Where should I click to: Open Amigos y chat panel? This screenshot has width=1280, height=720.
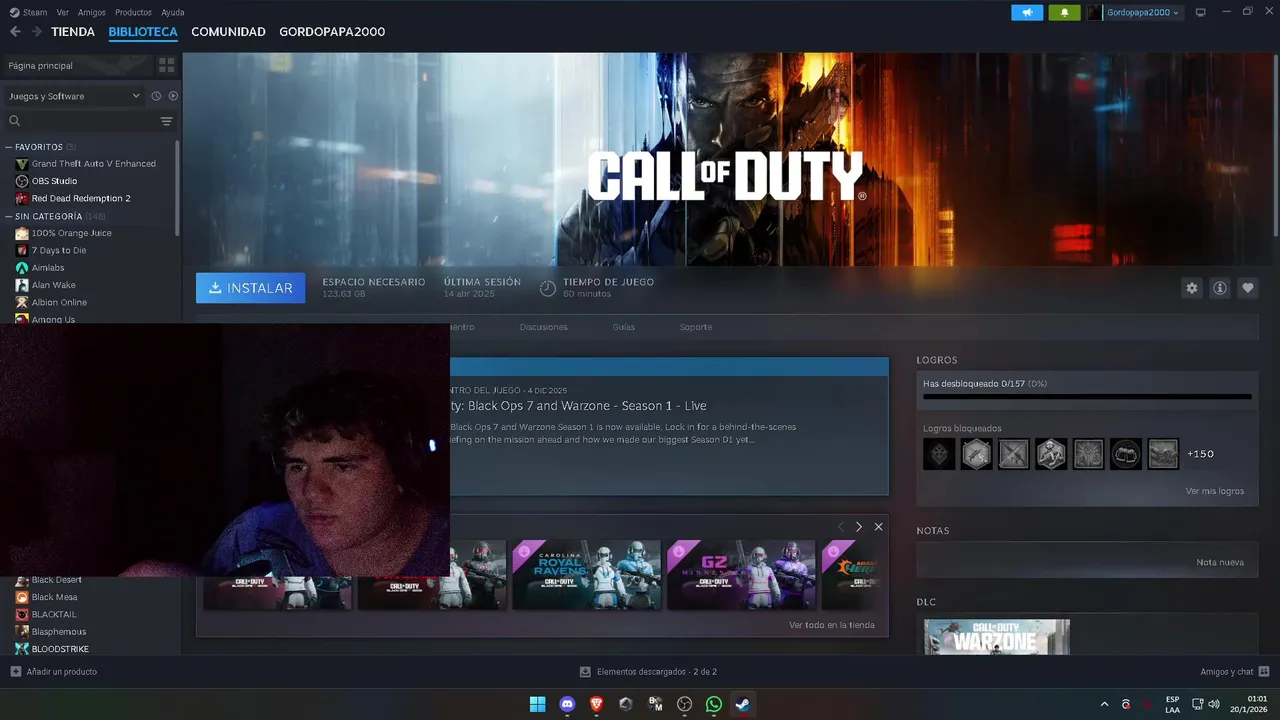click(1235, 672)
